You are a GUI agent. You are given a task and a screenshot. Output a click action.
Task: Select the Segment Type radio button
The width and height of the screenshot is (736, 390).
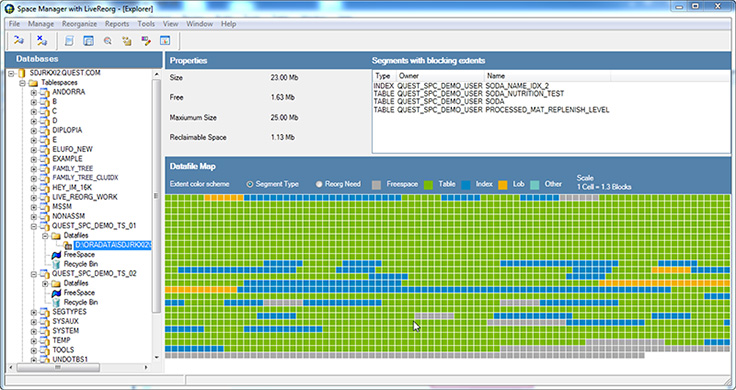point(250,184)
